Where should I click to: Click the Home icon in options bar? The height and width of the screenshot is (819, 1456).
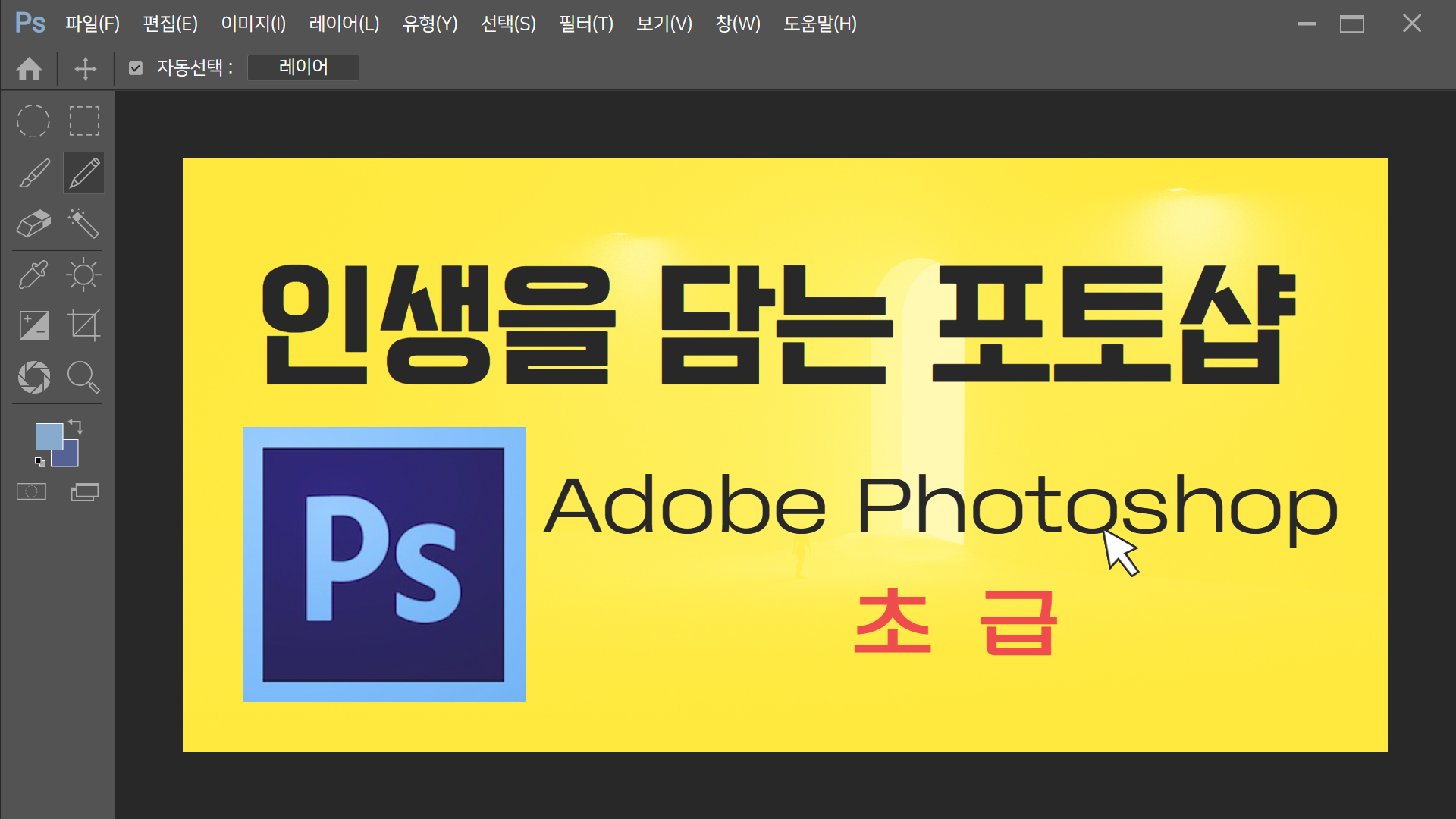click(30, 69)
